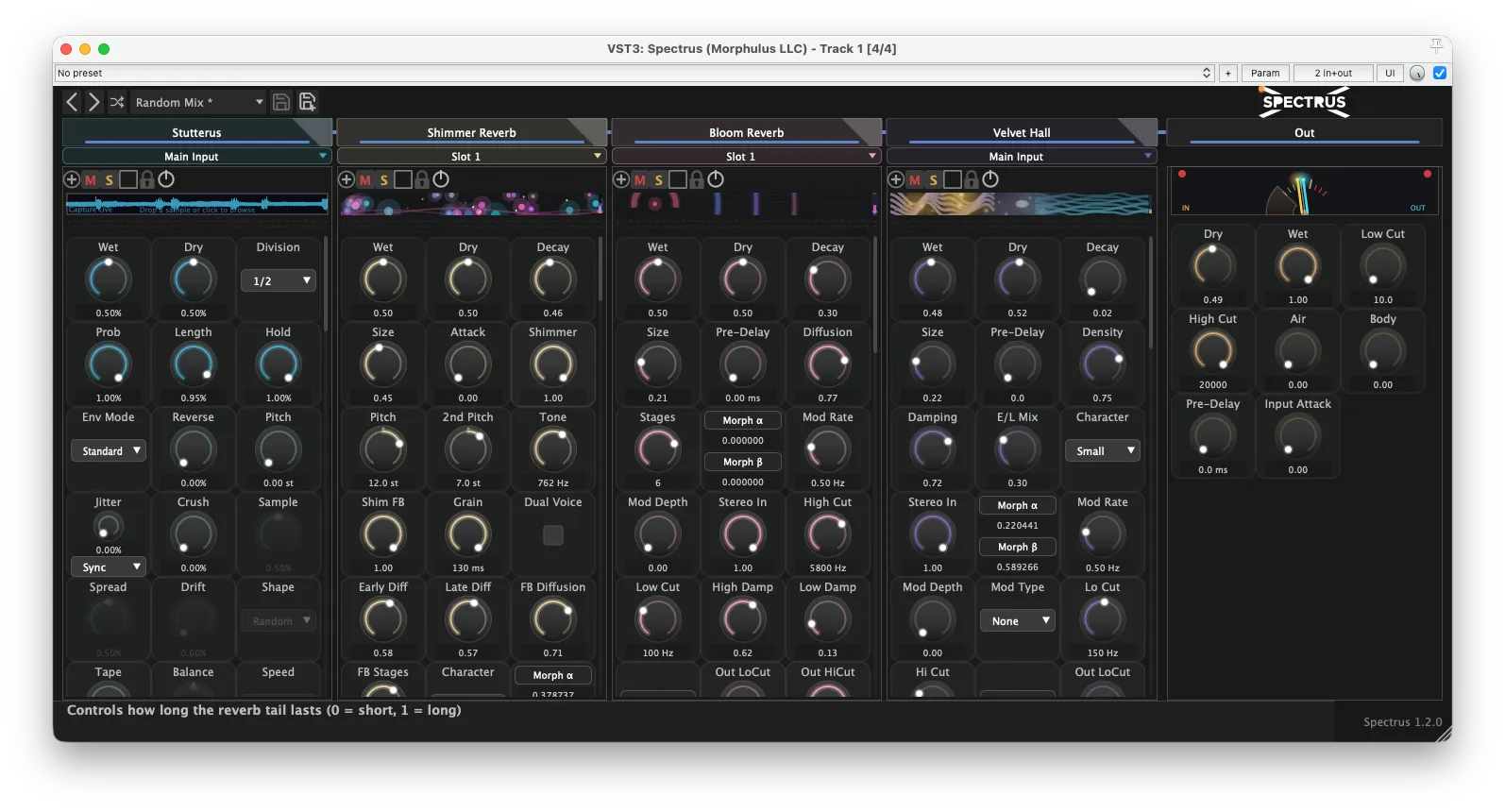Open the Character Small dropdown in Velvet Hall
This screenshot has height=812, width=1505.
[1103, 450]
